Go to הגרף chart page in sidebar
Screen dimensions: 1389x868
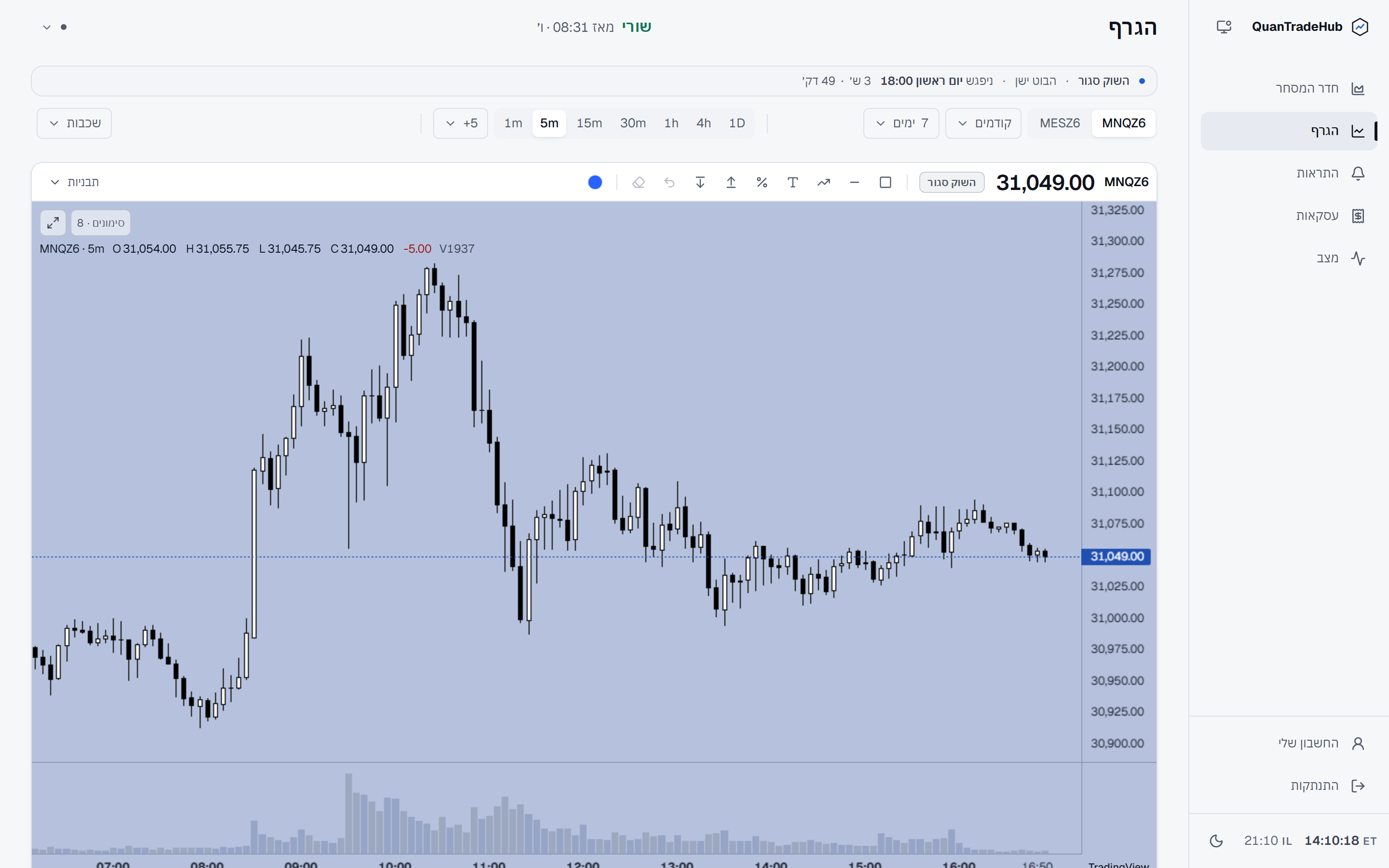point(1289,131)
